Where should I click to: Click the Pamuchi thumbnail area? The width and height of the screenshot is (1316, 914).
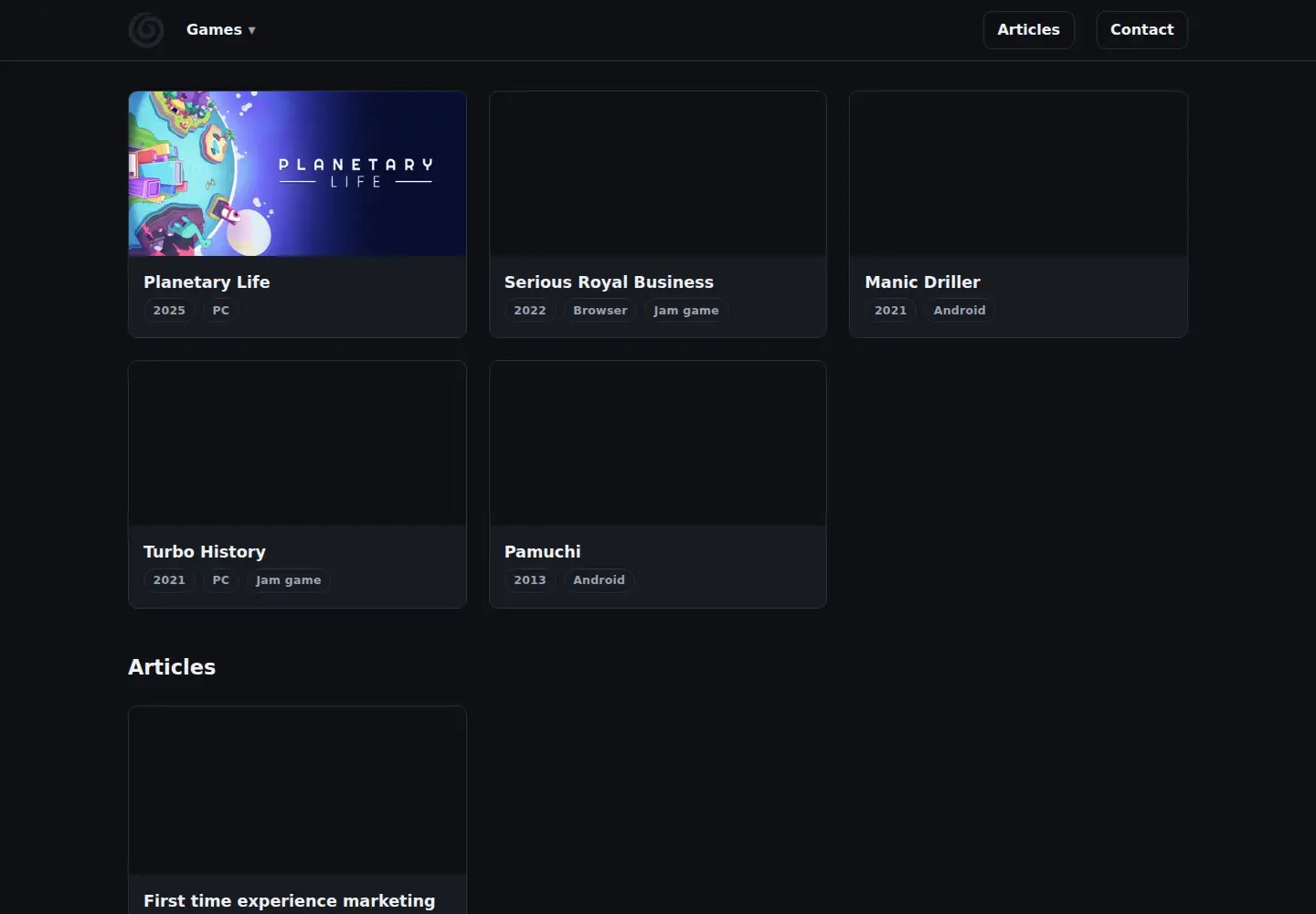658,443
